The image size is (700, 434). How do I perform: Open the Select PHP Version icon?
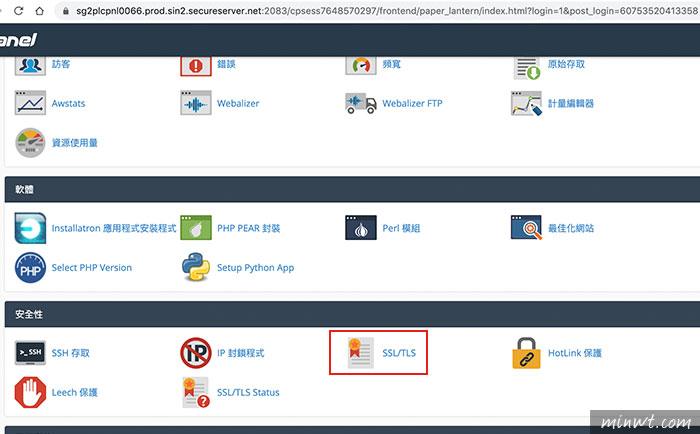30,268
